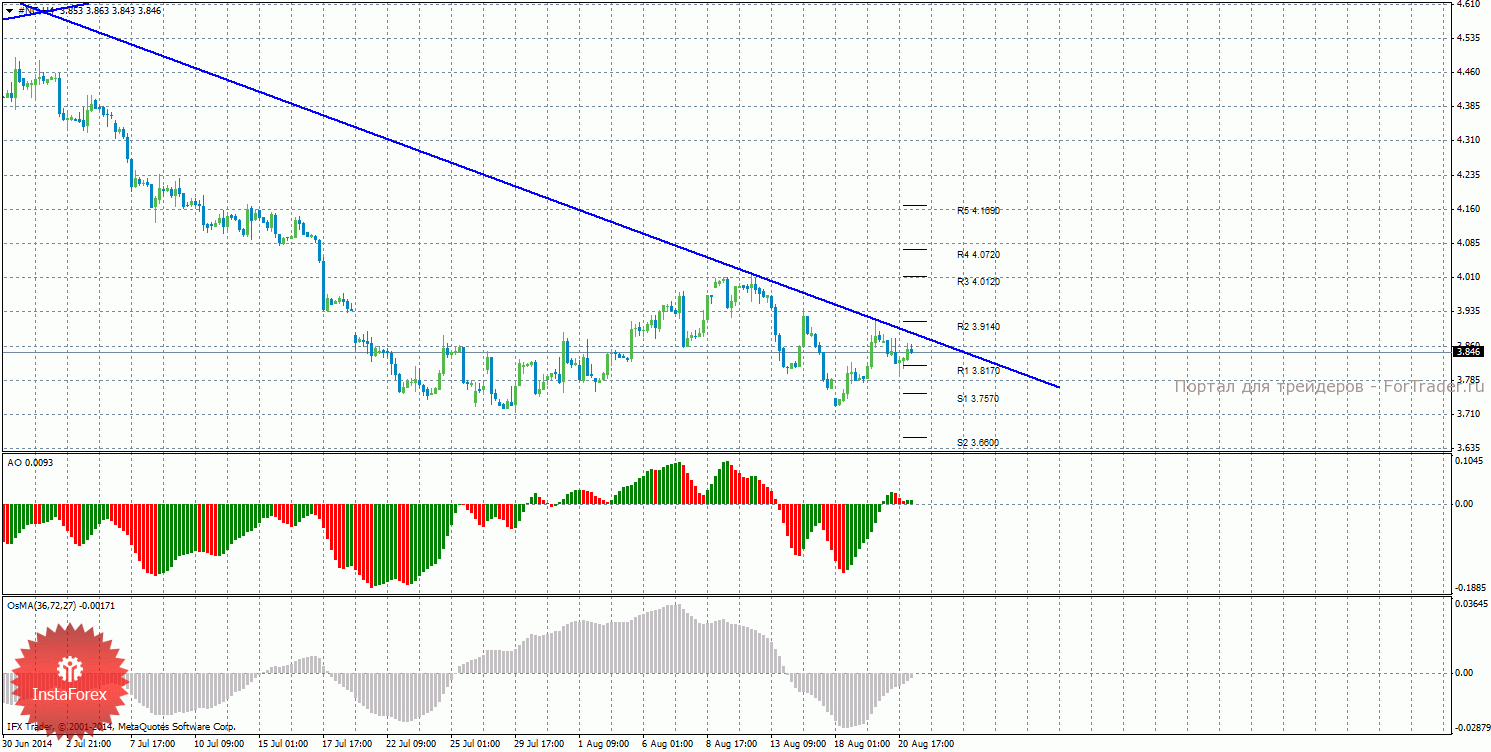
Task: Select the S1 3.7570 pivot label
Action: pos(978,398)
